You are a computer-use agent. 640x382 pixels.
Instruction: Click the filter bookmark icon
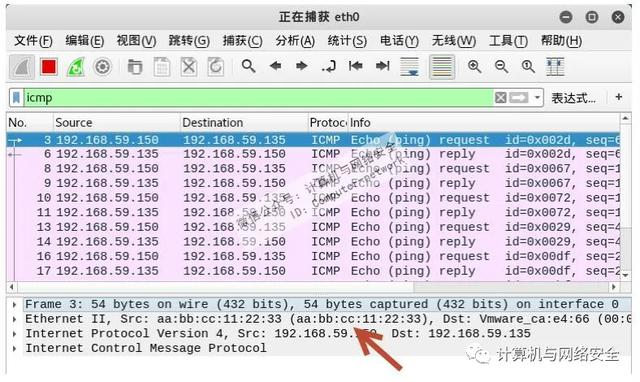pos(16,98)
